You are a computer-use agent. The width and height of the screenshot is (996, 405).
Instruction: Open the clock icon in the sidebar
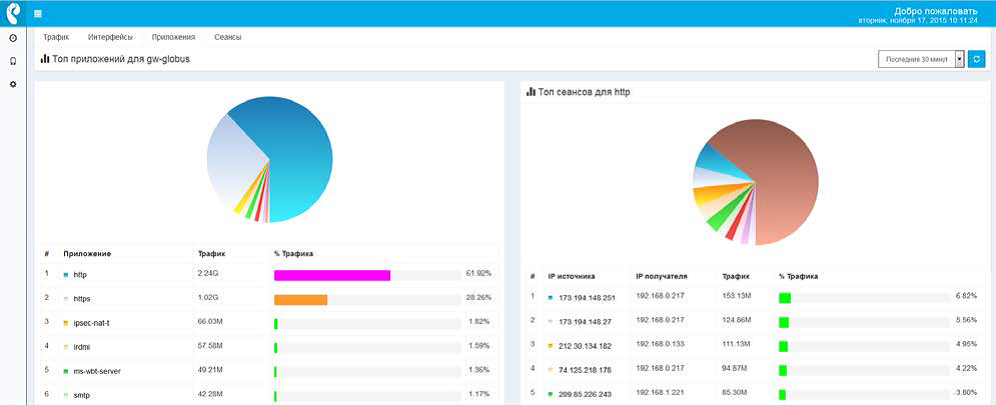(x=13, y=38)
